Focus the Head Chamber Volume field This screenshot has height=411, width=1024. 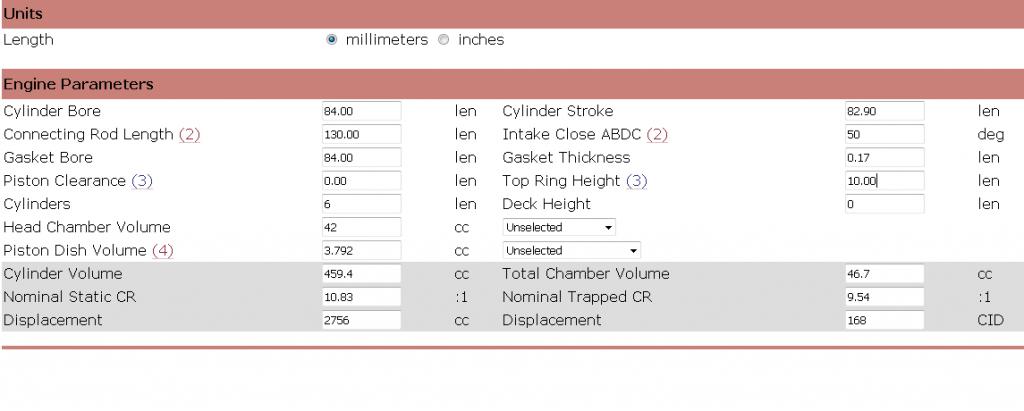pos(361,227)
